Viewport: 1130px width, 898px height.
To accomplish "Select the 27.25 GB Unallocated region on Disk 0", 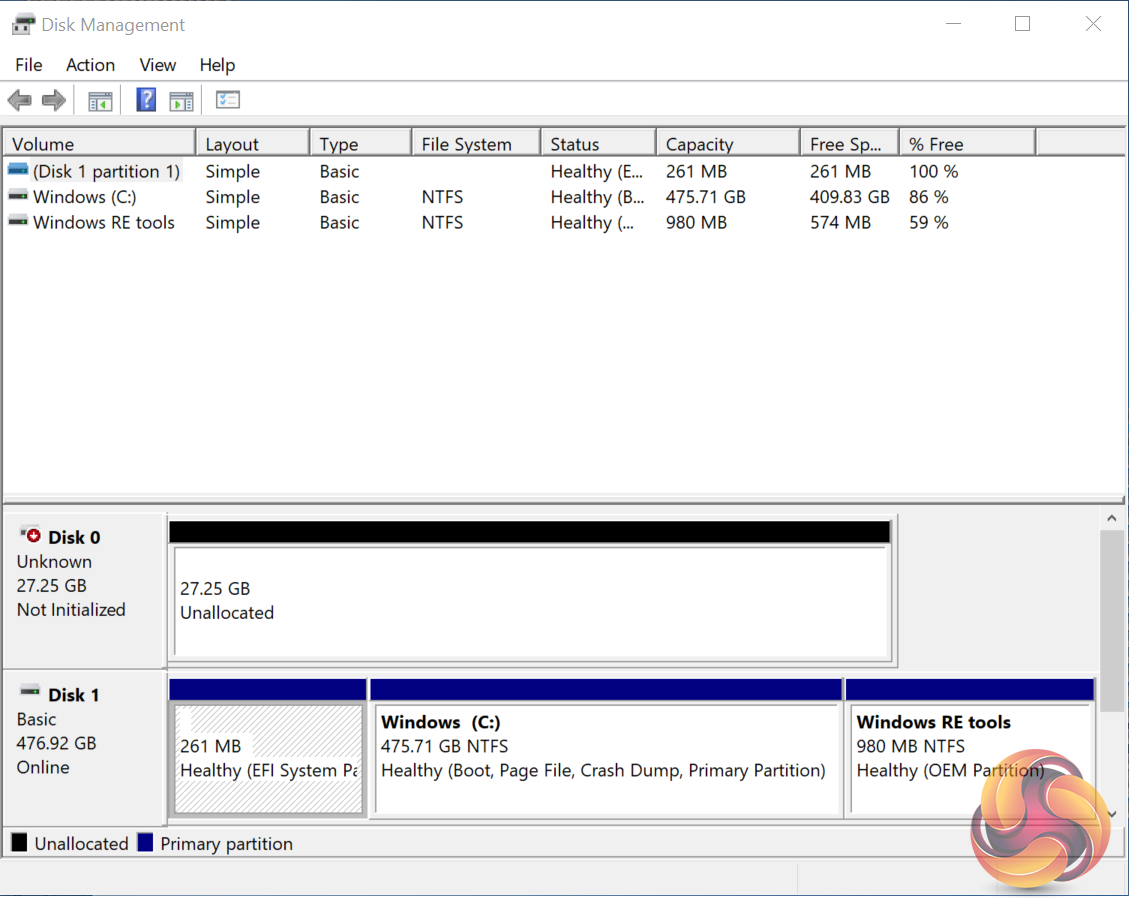I will 530,590.
